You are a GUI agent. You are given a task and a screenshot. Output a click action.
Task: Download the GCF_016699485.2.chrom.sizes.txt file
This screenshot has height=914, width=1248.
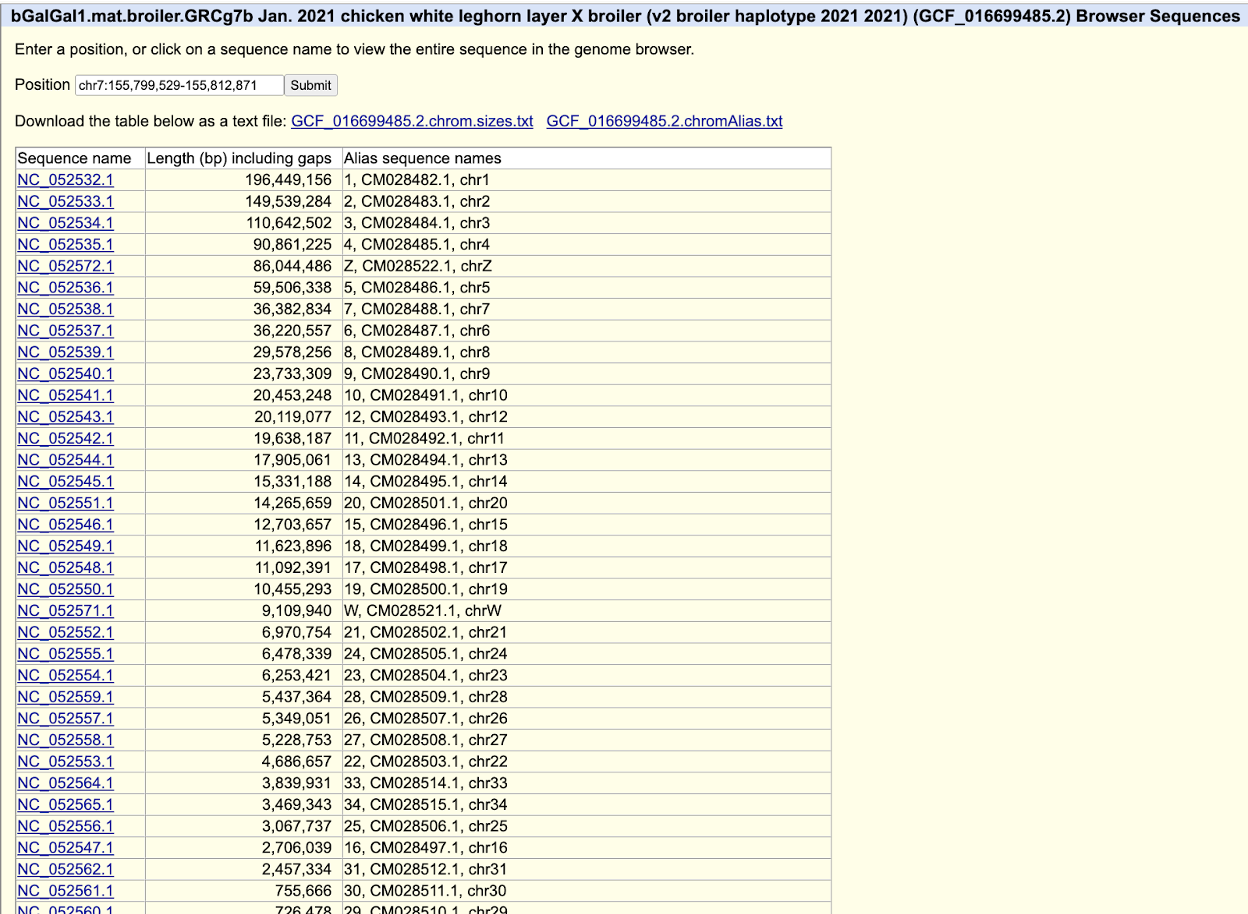[x=411, y=121]
